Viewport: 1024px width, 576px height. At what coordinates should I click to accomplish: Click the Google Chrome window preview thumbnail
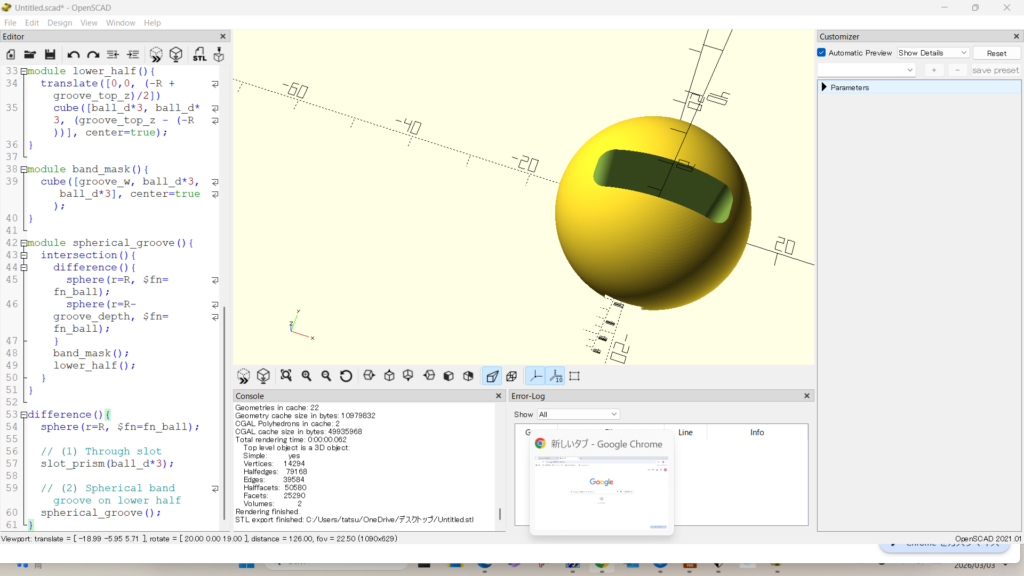(x=601, y=492)
